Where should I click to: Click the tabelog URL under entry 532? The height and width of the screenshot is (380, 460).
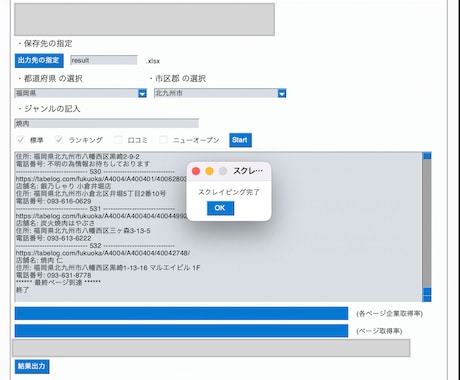pos(103,253)
